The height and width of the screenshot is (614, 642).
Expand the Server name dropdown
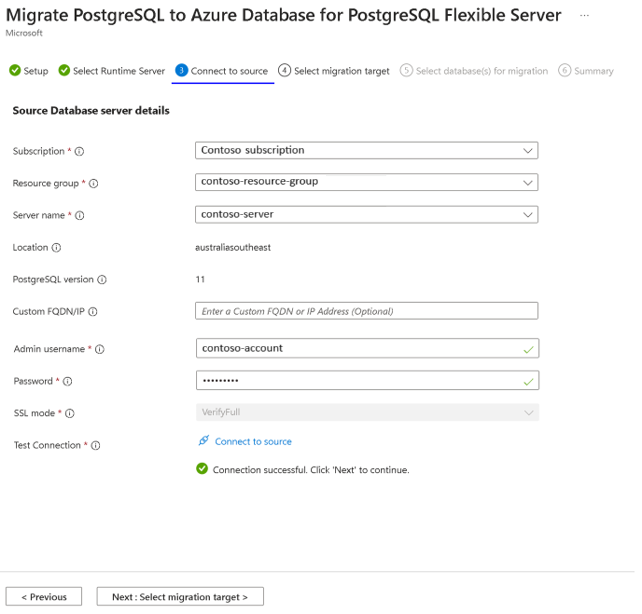coord(367,215)
